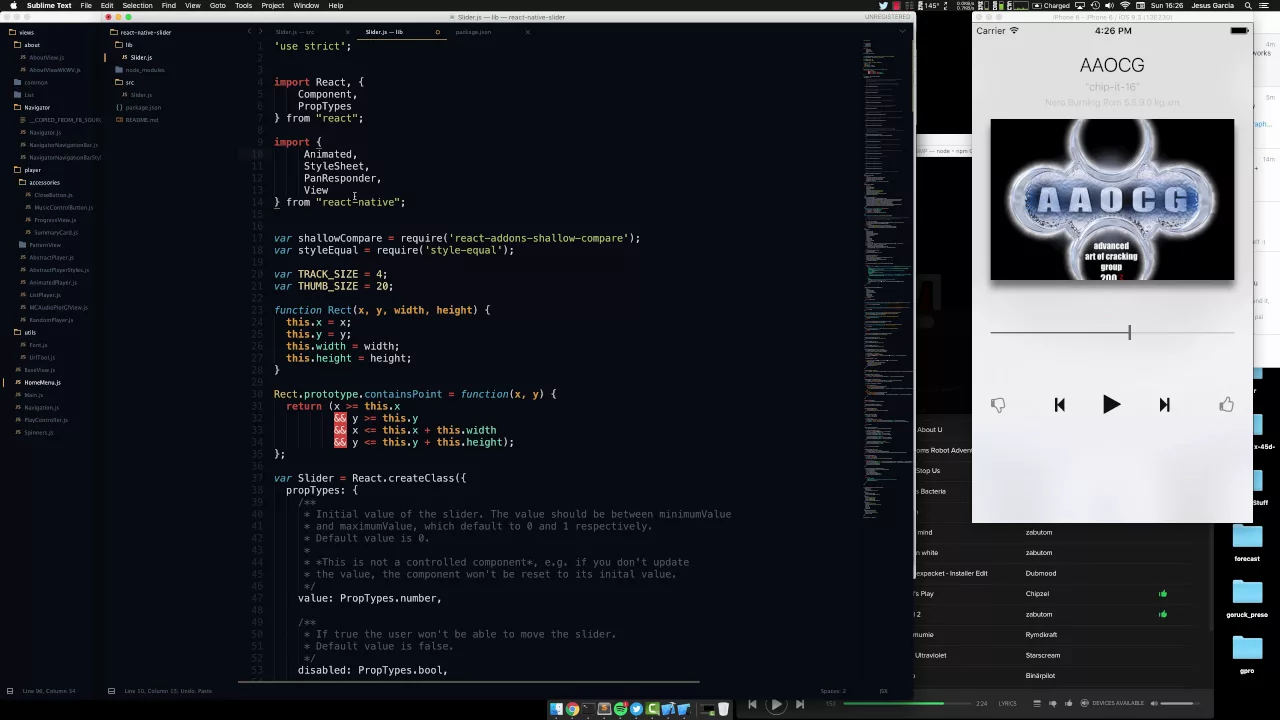Open the Selection menu
This screenshot has height=720, width=1280.
137,6
